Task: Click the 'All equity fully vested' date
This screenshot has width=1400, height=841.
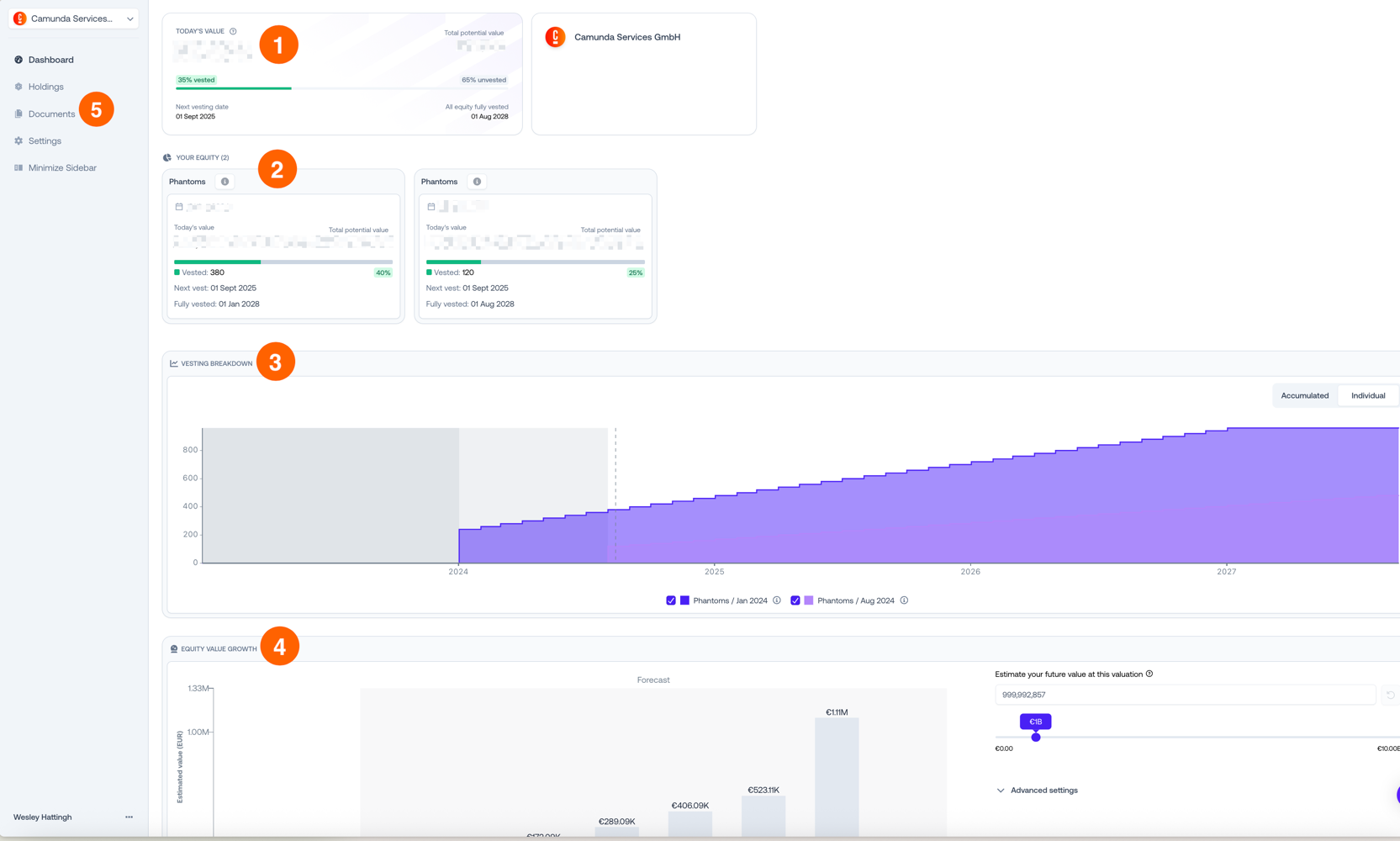Action: (x=489, y=117)
